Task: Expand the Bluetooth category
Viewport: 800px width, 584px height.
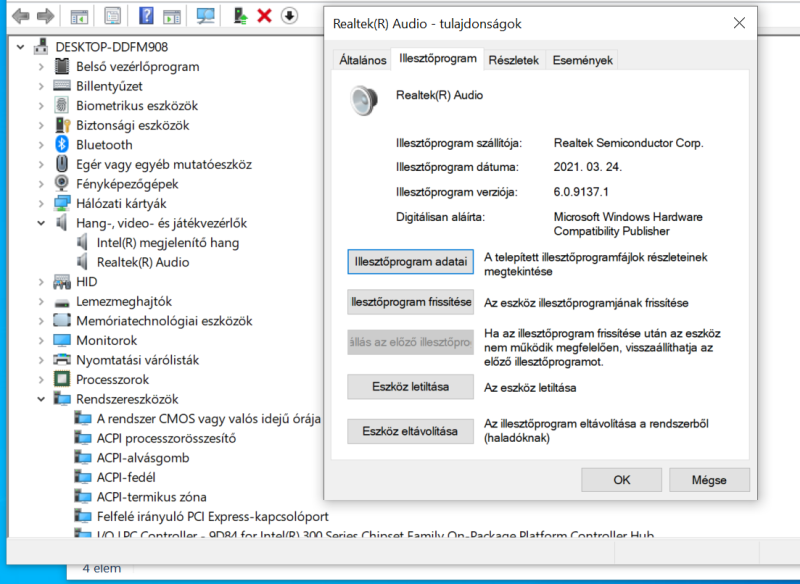Action: (41, 145)
